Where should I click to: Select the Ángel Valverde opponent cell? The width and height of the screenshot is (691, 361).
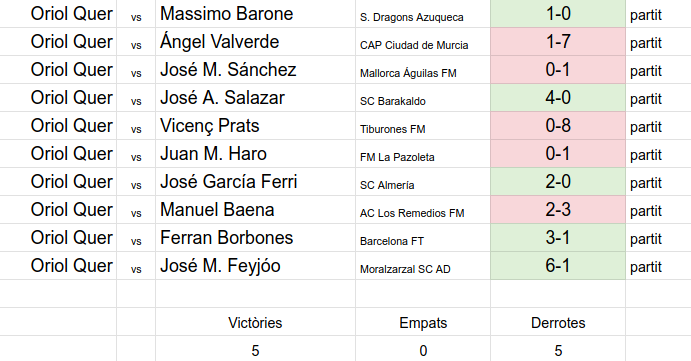(255, 41)
